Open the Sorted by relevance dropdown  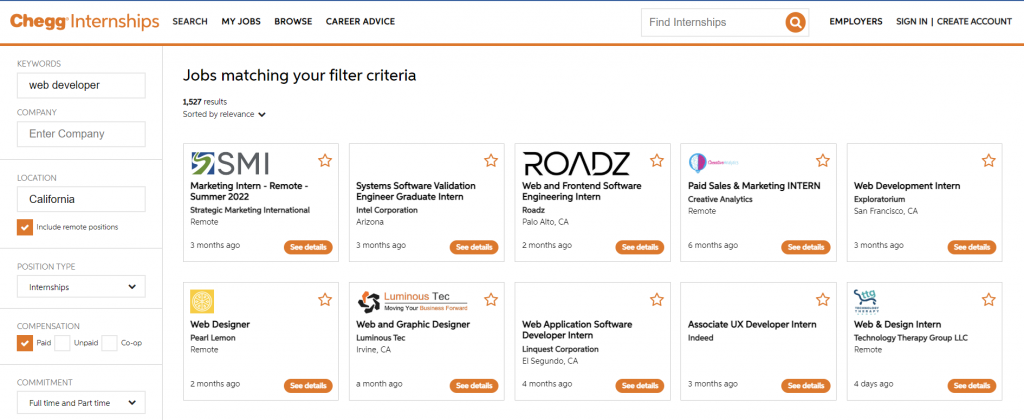225,114
